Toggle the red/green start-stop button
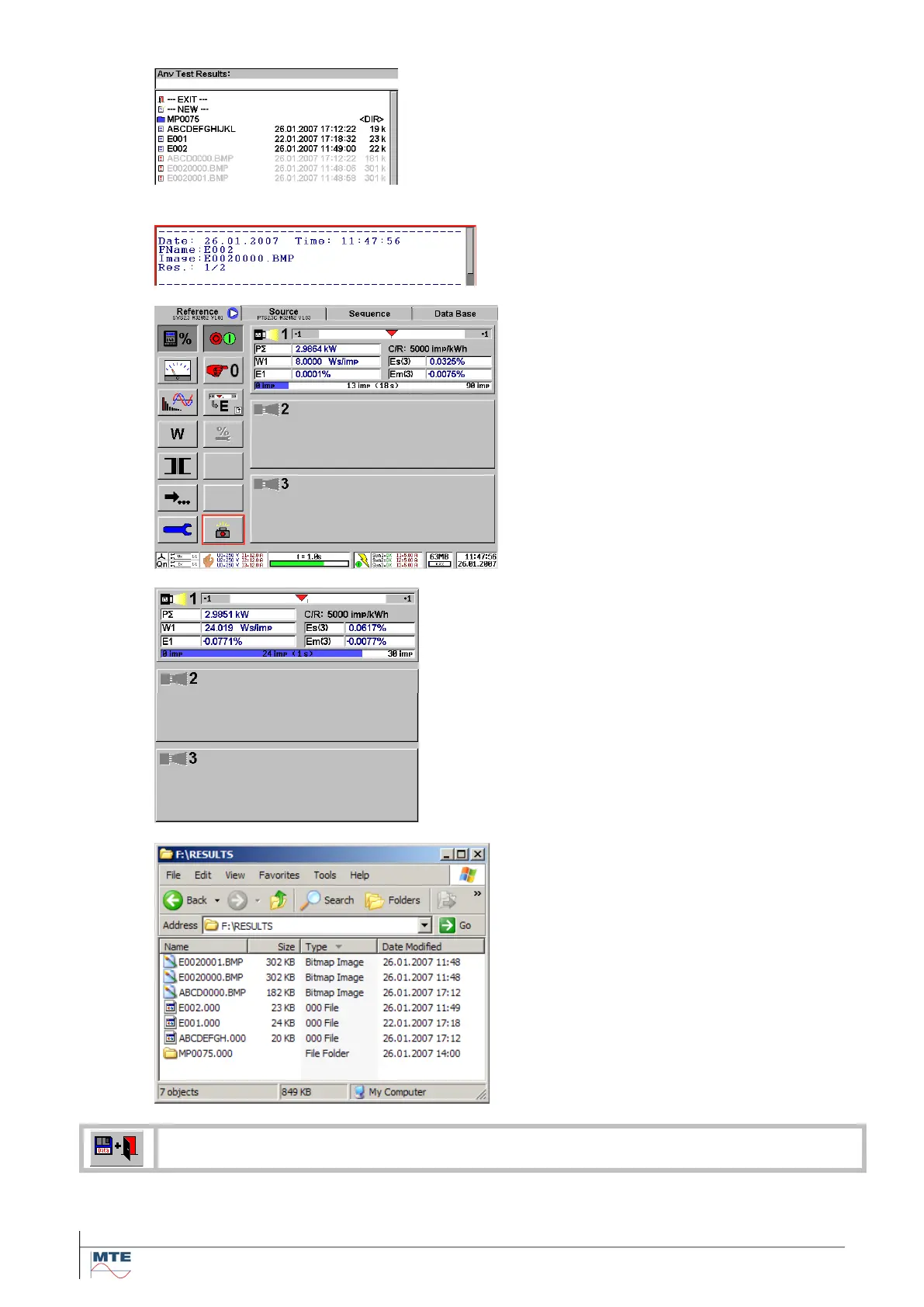The image size is (924, 1307). (223, 338)
